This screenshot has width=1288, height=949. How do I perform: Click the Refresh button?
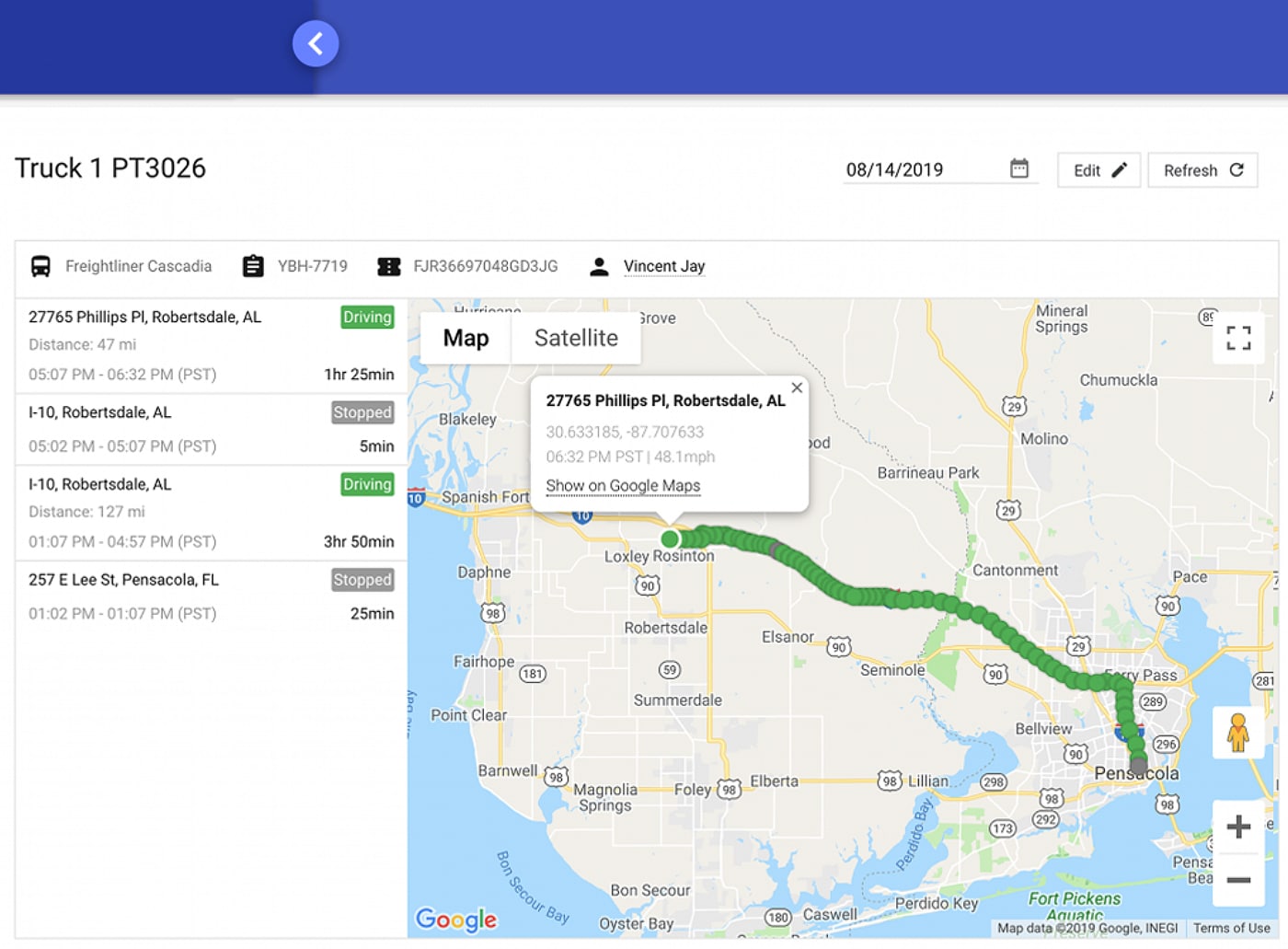pyautogui.click(x=1203, y=170)
